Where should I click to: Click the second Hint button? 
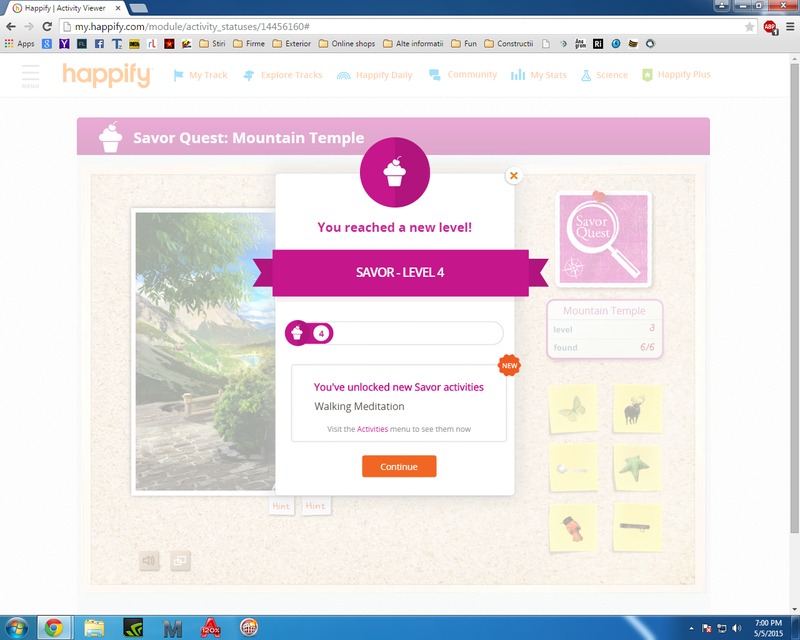pyautogui.click(x=316, y=505)
